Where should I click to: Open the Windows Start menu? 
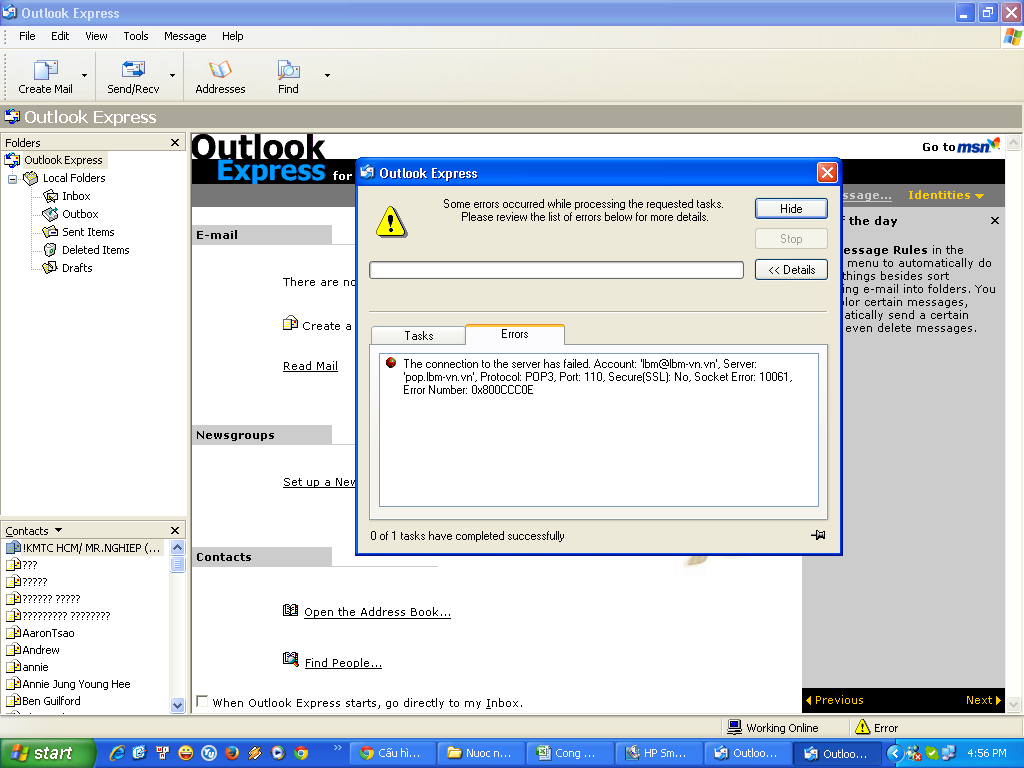point(48,753)
